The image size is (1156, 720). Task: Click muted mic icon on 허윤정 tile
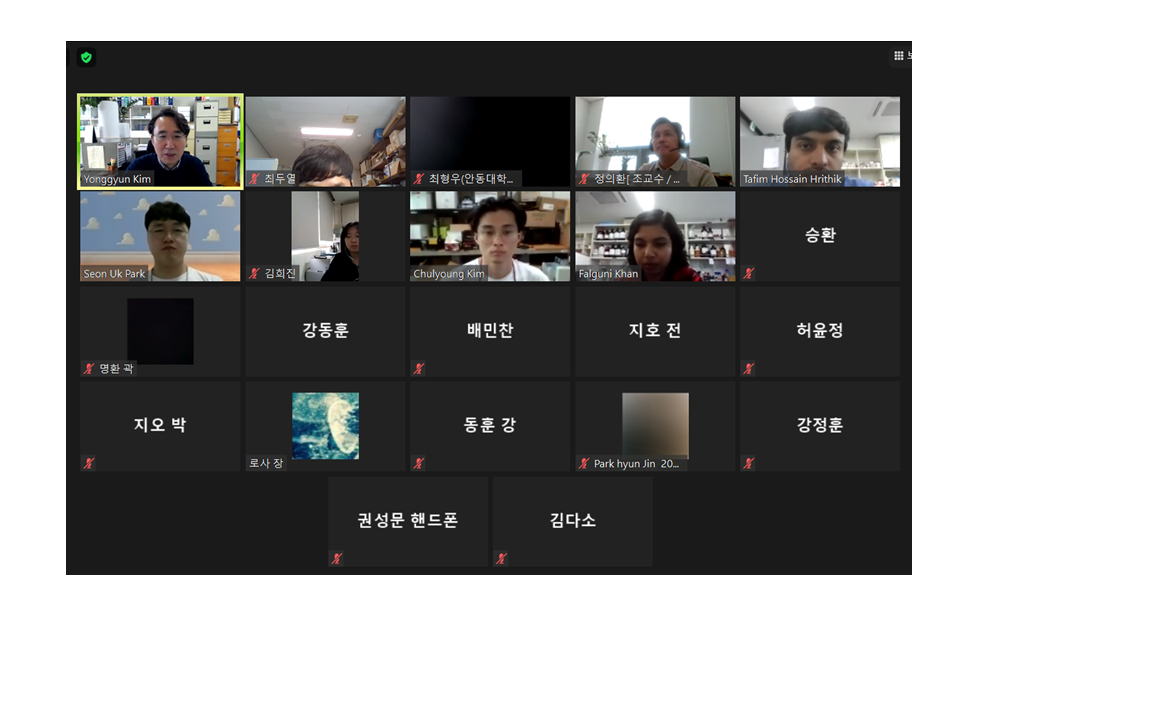749,368
